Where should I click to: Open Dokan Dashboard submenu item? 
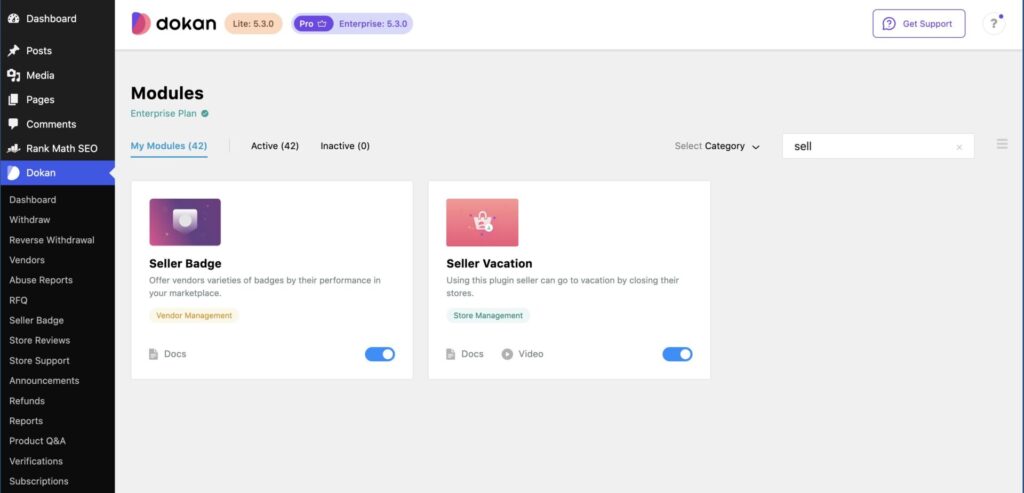pos(33,200)
